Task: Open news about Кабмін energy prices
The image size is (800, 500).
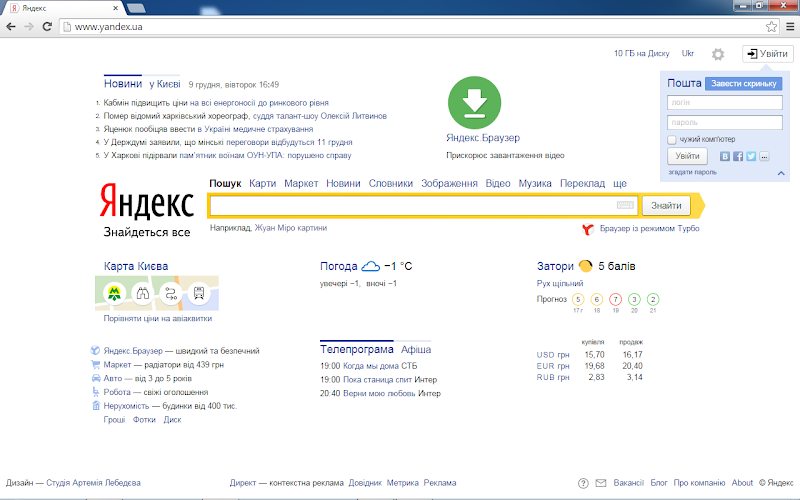Action: (x=216, y=103)
